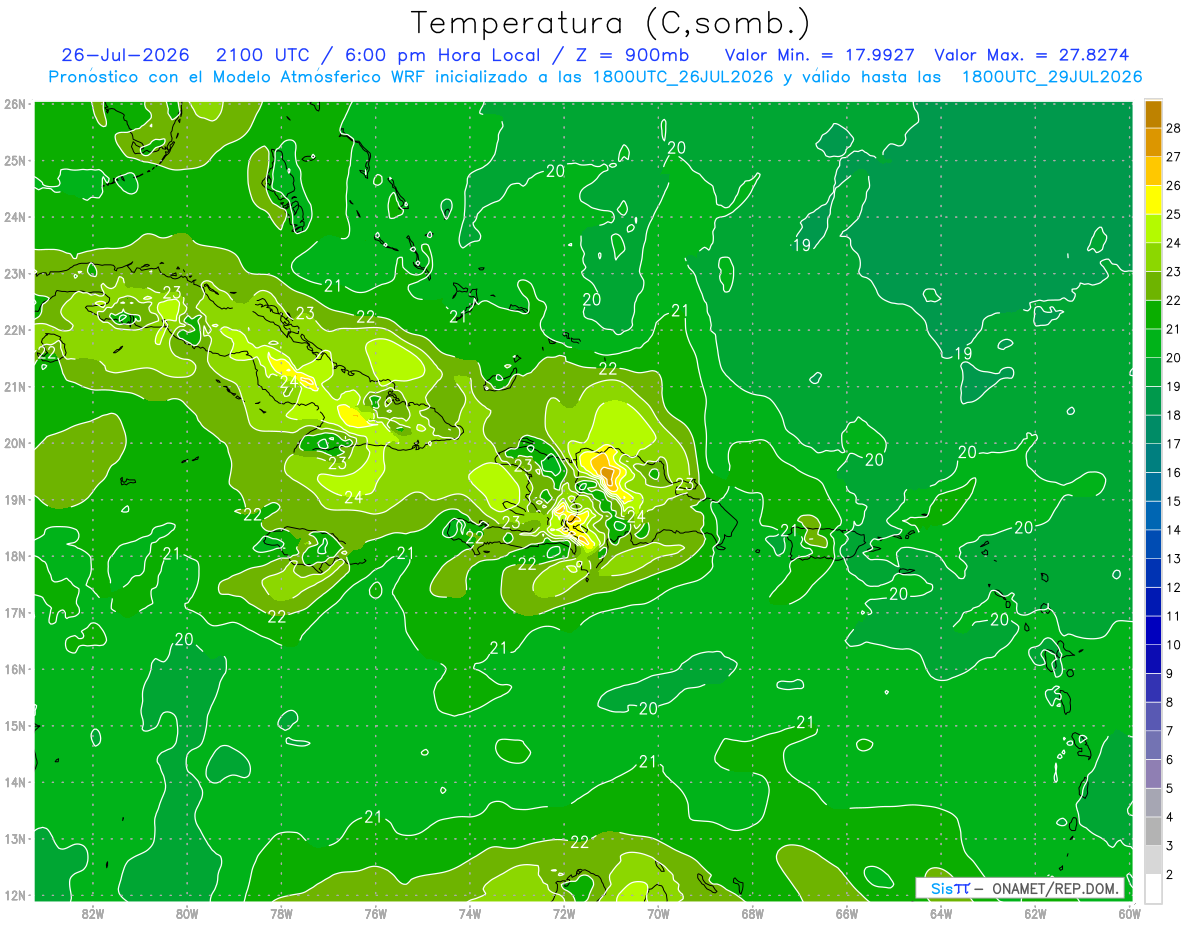Click the legend value label "18"

click(1173, 415)
